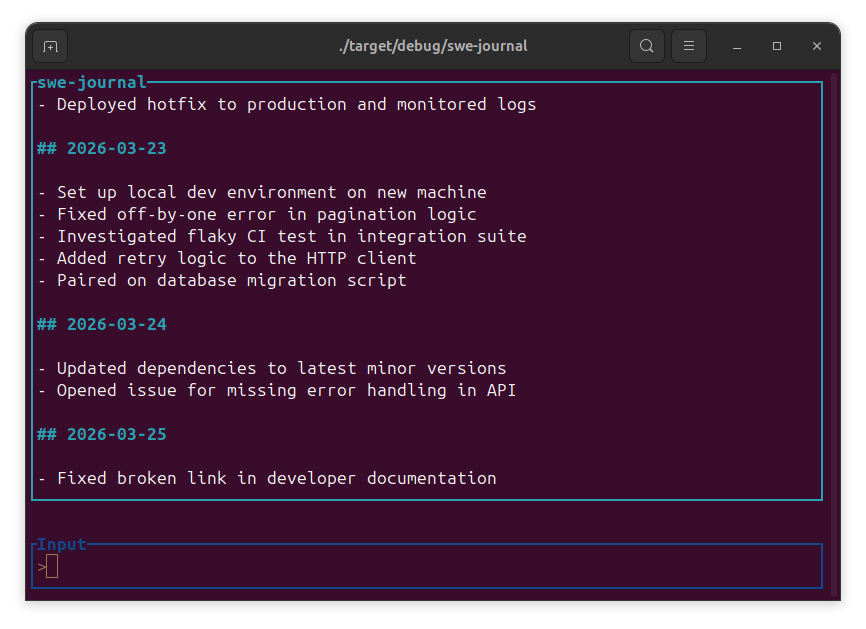Screen dimensions: 866x629
Task: Click the entry Investigated flaky CI test
Action: point(282,237)
